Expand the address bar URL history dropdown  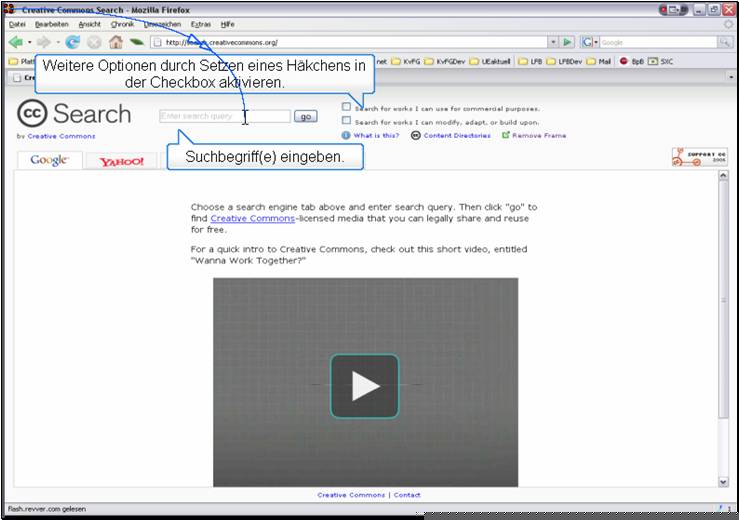click(x=553, y=42)
